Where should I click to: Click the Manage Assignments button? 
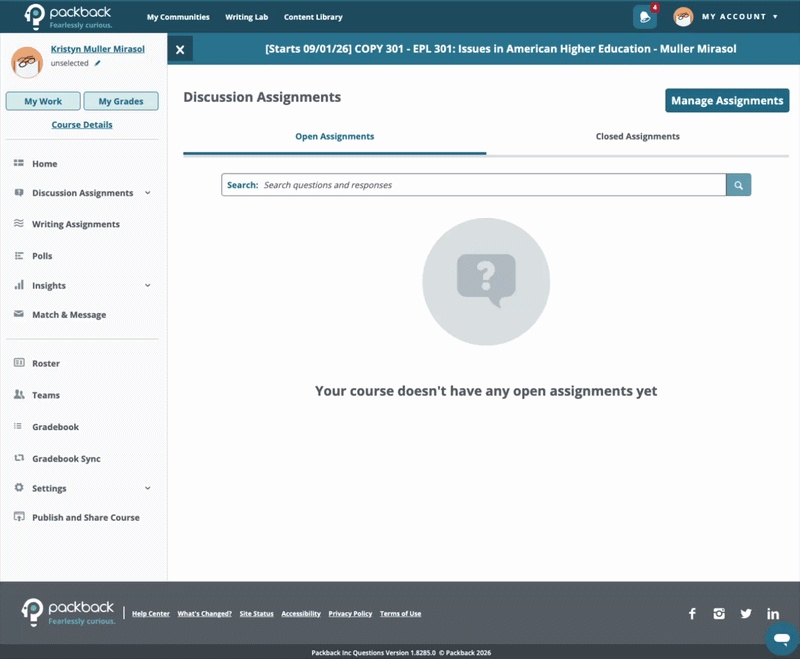pos(727,100)
